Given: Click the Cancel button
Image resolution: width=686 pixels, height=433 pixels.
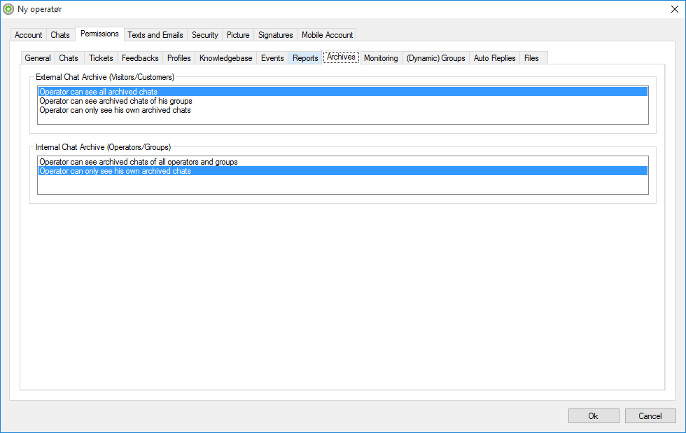Looking at the screenshot, I should pyautogui.click(x=650, y=416).
